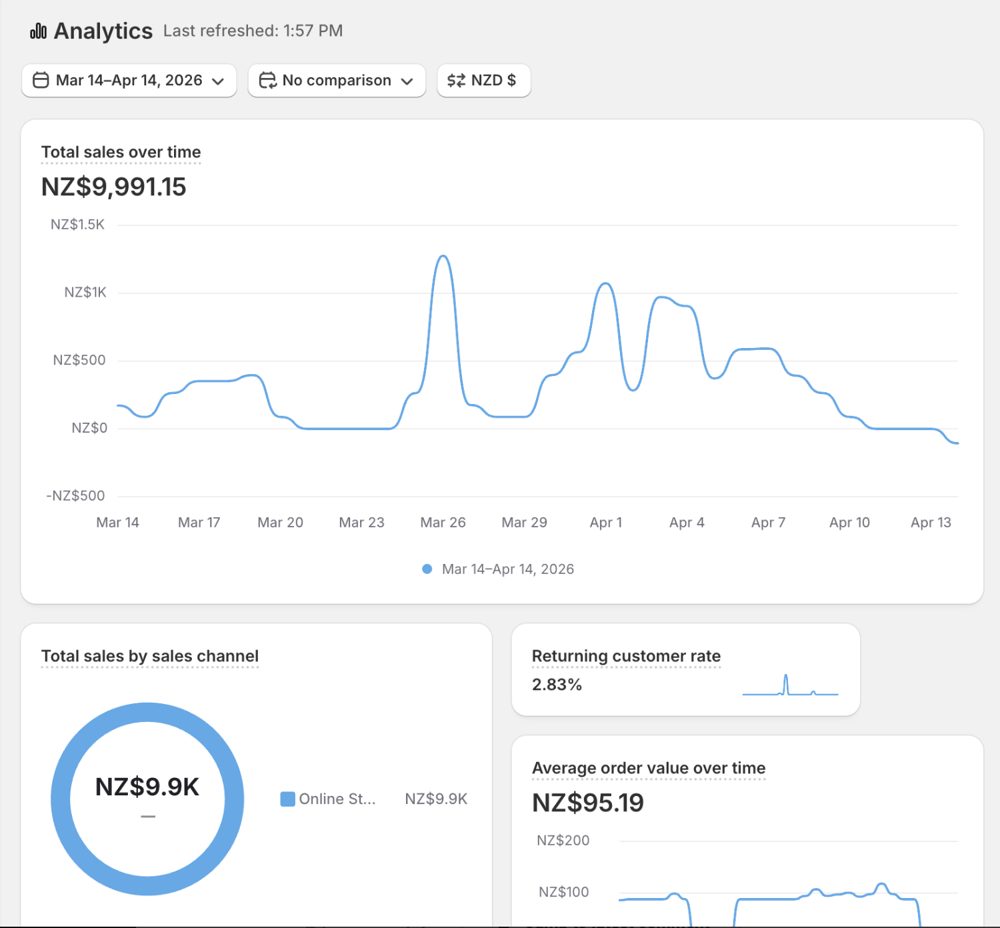Screen dimensions: 1000x928
Task: Click the Mar 26 sales peak on chart
Action: pyautogui.click(x=443, y=256)
